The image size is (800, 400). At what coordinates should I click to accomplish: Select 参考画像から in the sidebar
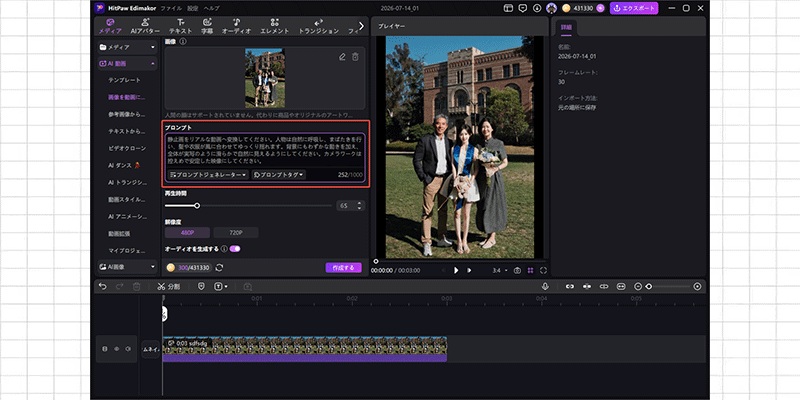point(127,114)
